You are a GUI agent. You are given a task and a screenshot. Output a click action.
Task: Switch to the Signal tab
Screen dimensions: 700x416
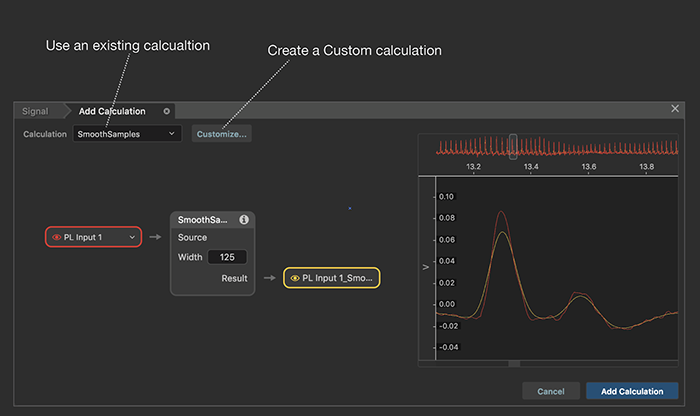[35, 111]
